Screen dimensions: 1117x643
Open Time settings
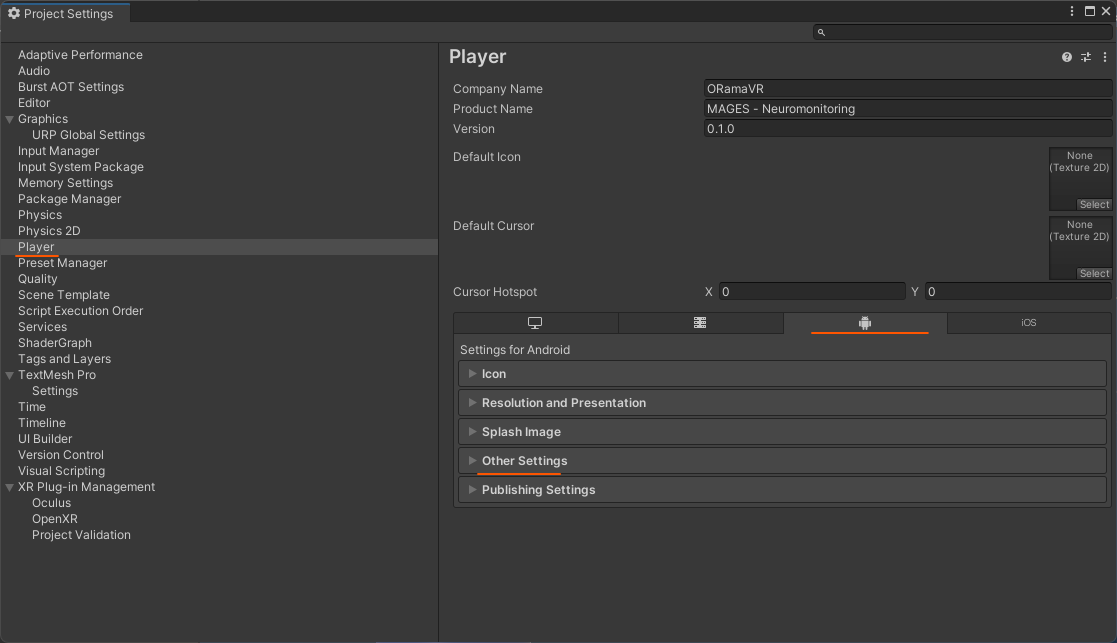coord(31,407)
